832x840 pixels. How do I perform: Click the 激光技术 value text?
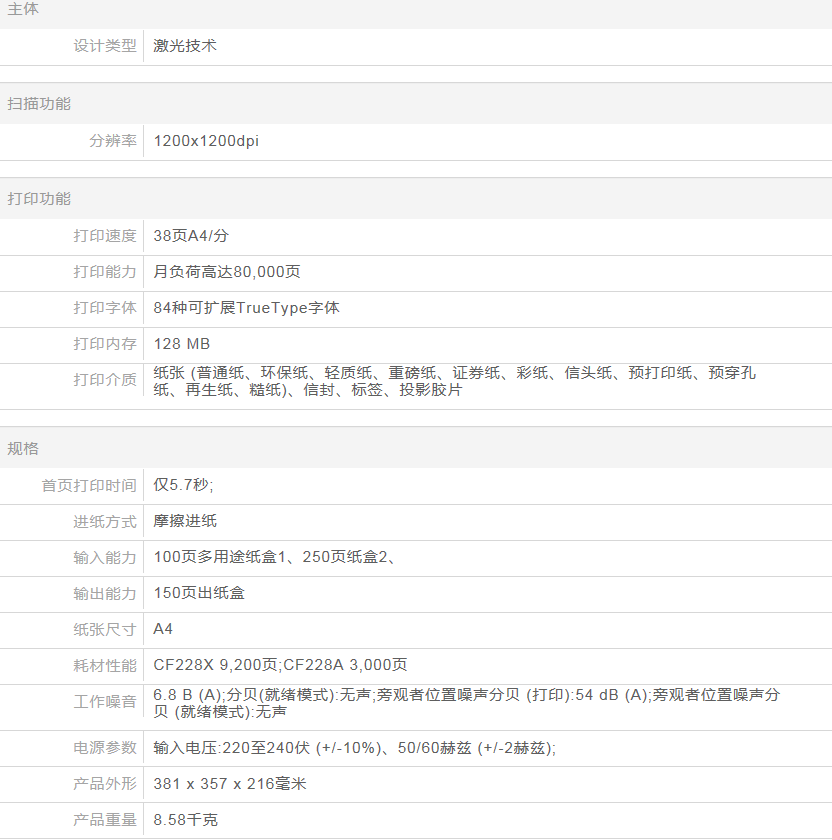coord(185,46)
